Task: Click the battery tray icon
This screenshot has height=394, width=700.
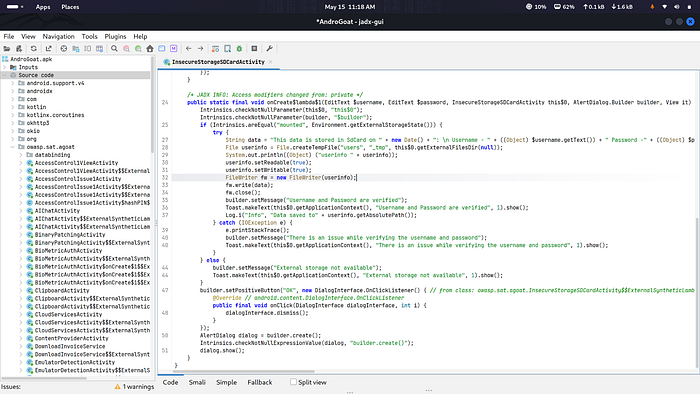Action: click(689, 7)
